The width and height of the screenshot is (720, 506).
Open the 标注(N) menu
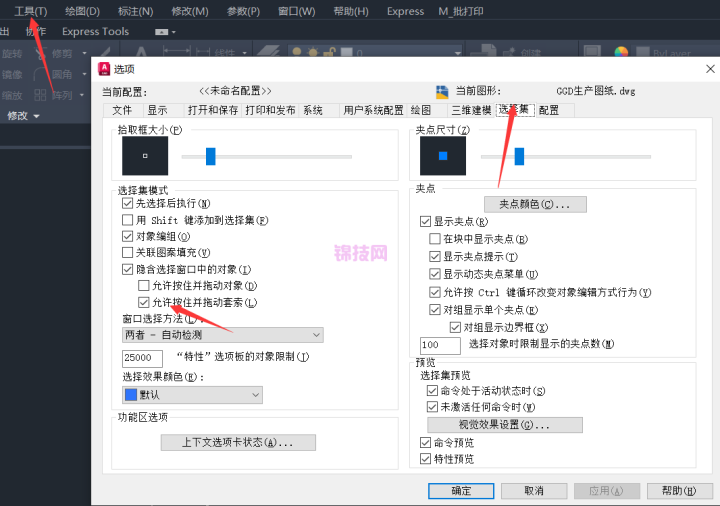(x=135, y=11)
